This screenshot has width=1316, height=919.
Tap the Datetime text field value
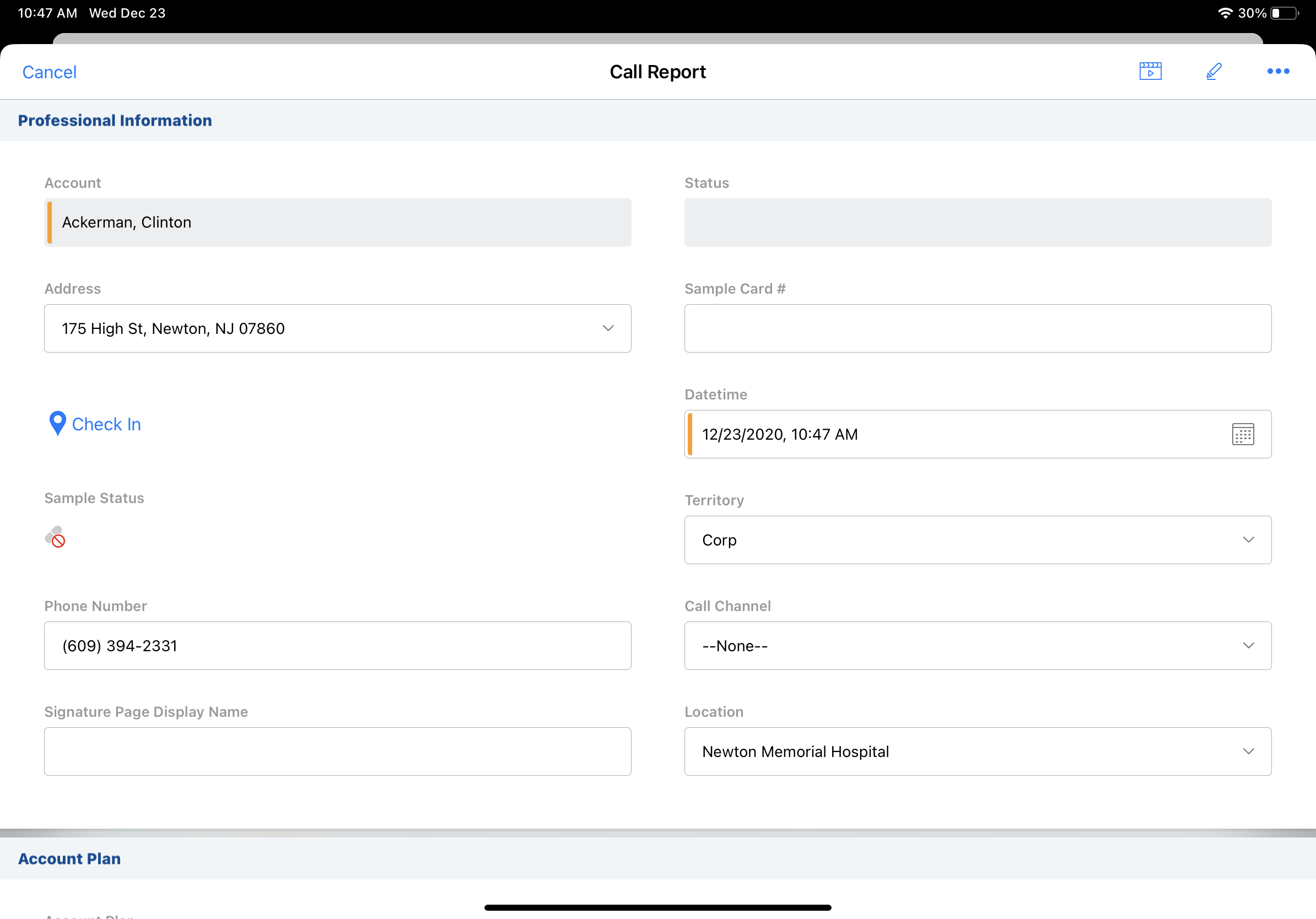coord(779,434)
